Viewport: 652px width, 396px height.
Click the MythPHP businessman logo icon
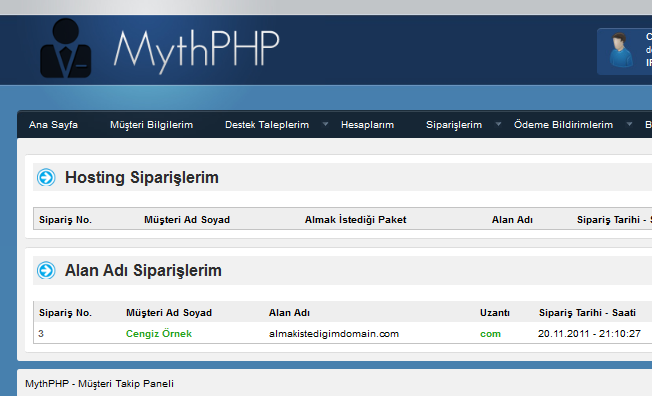click(x=65, y=48)
